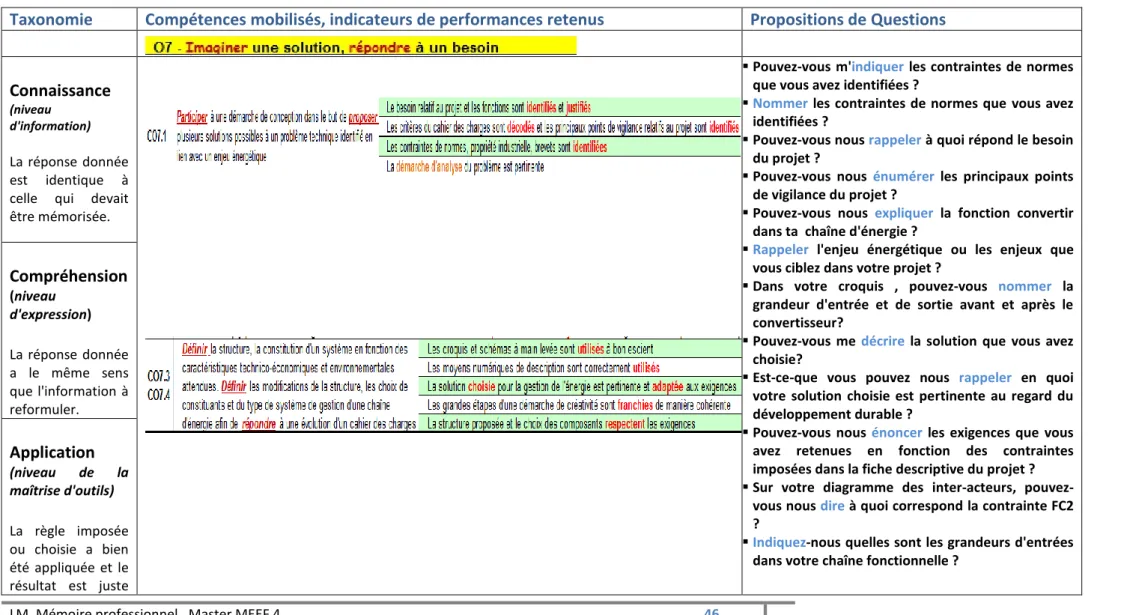Click the row "Les moyens numériques de description"

coord(580,368)
